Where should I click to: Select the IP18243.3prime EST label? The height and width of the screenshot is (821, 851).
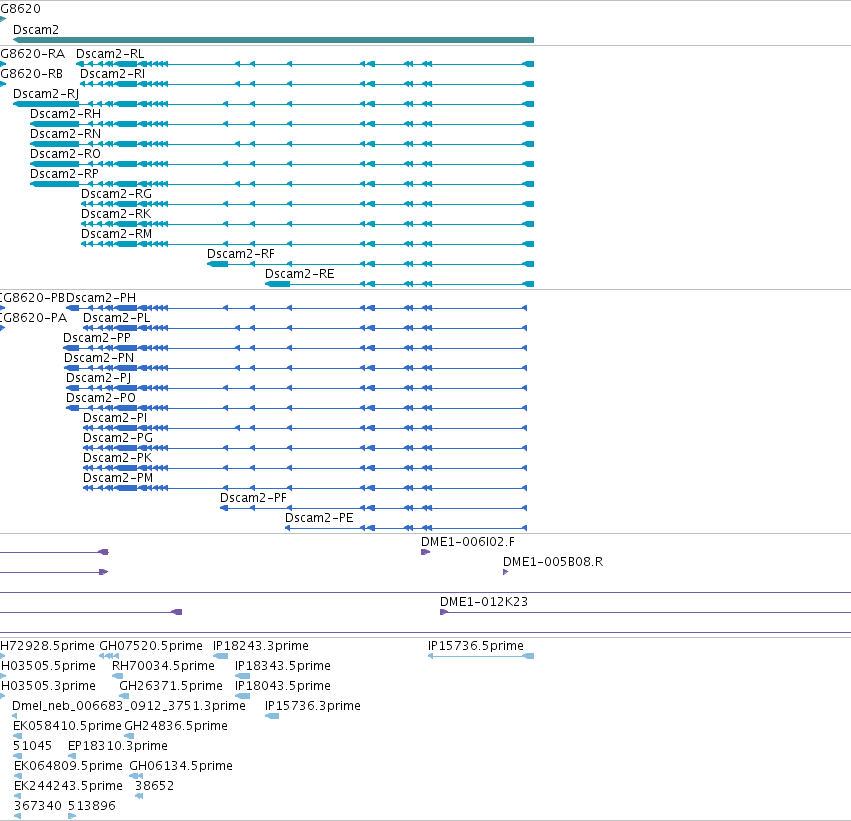pos(261,647)
